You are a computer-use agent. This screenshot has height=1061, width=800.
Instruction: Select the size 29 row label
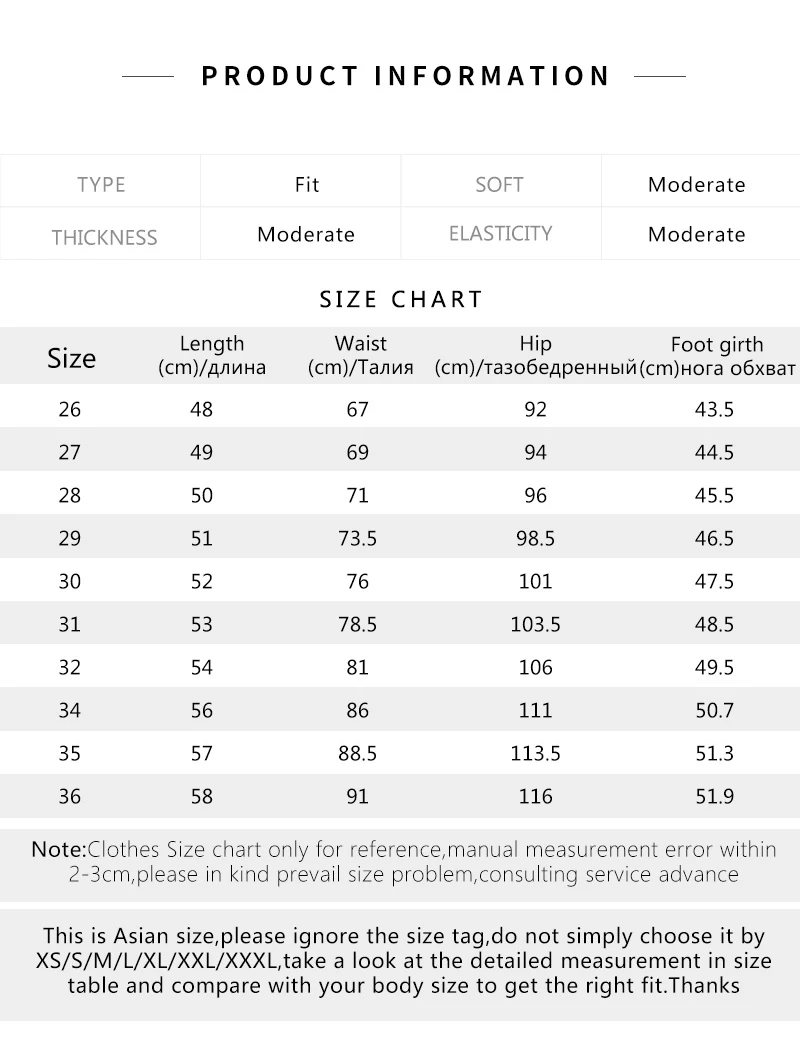[70, 539]
